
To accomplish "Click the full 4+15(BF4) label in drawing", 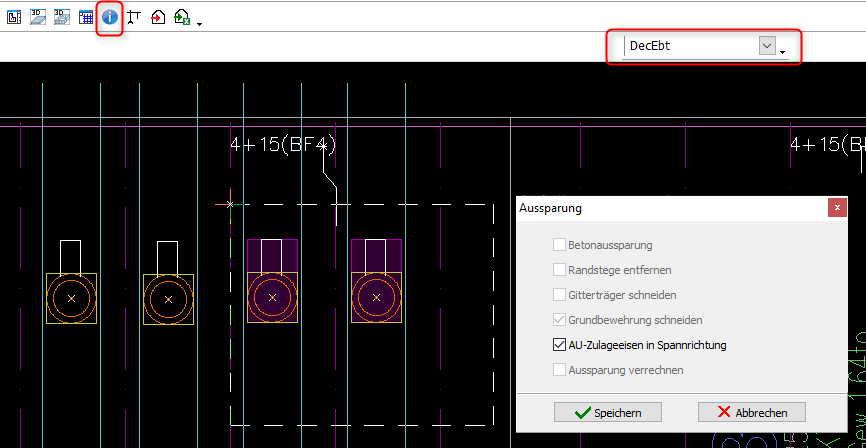I will click(x=283, y=145).
